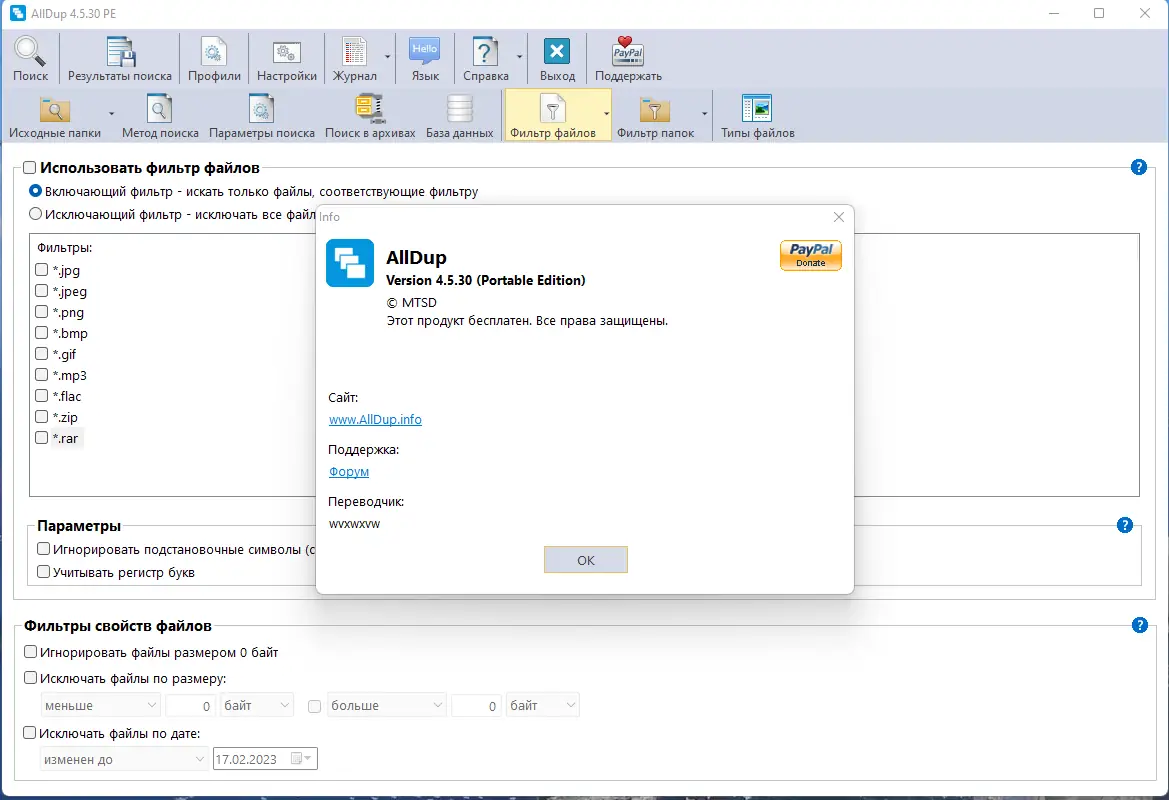This screenshot has width=1169, height=800.
Task: Open calendar picker in the date field
Action: coord(301,758)
